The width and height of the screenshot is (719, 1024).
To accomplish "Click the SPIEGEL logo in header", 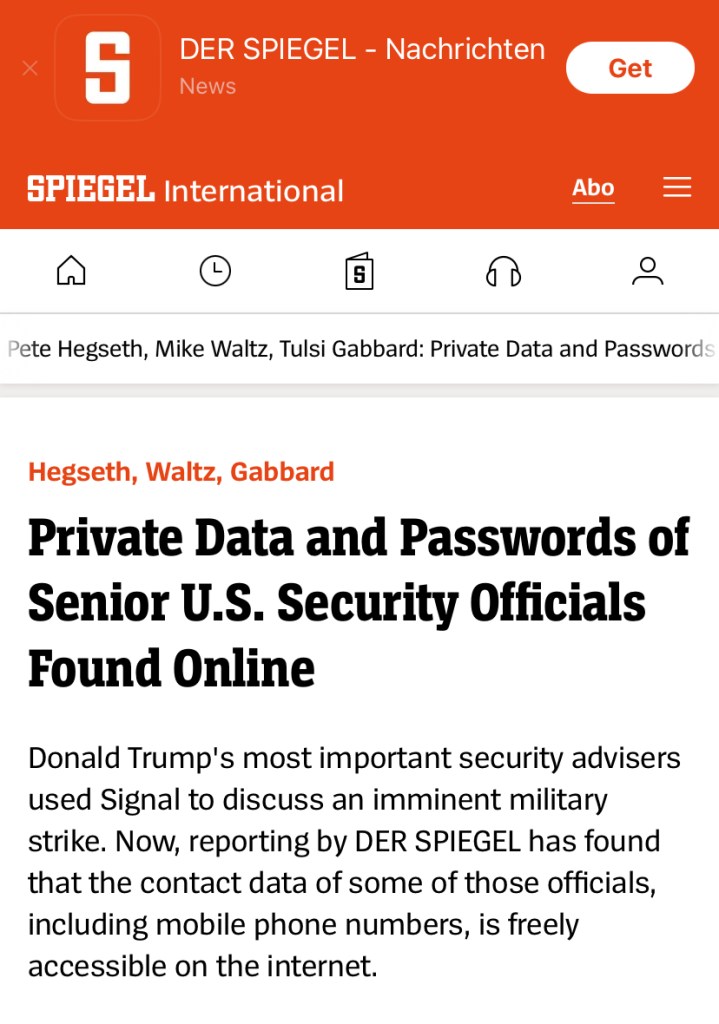I will point(90,189).
